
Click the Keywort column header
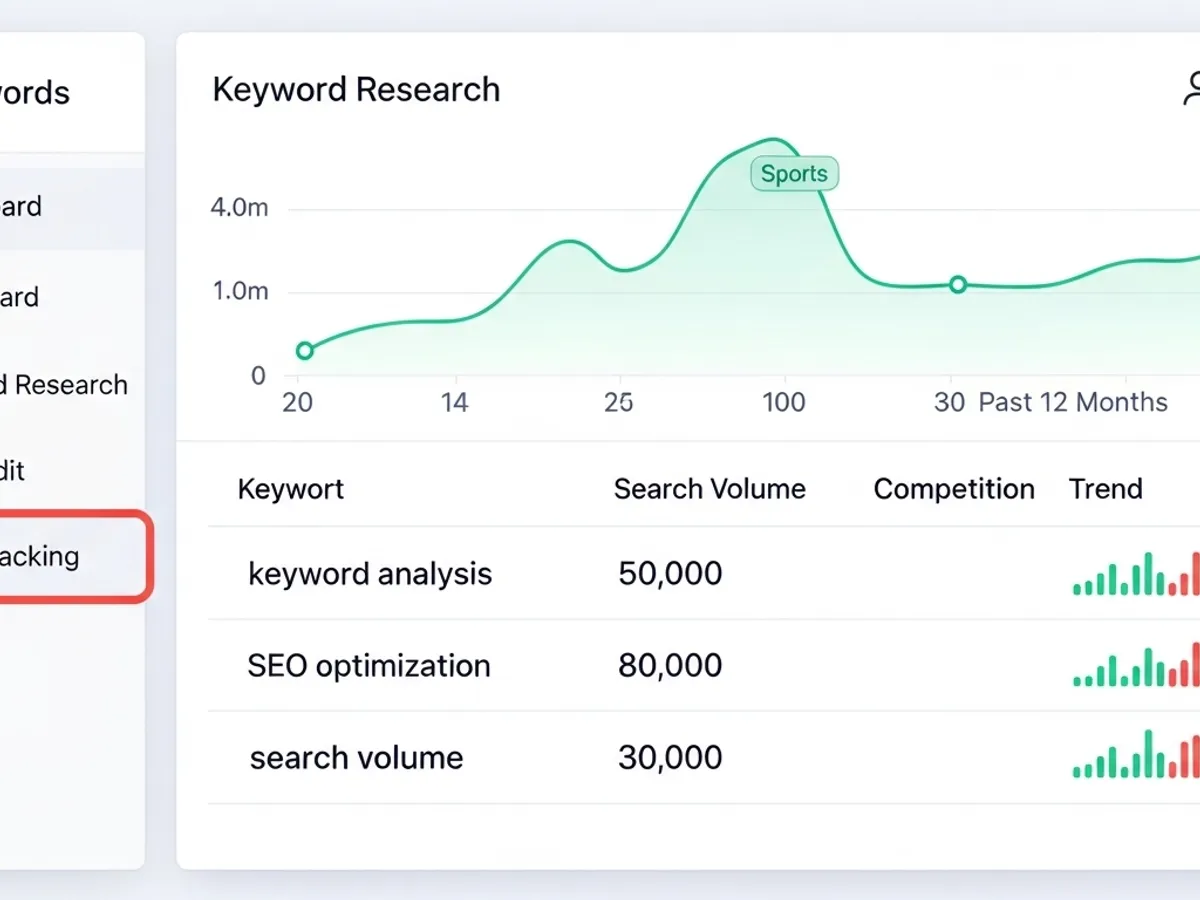(290, 489)
